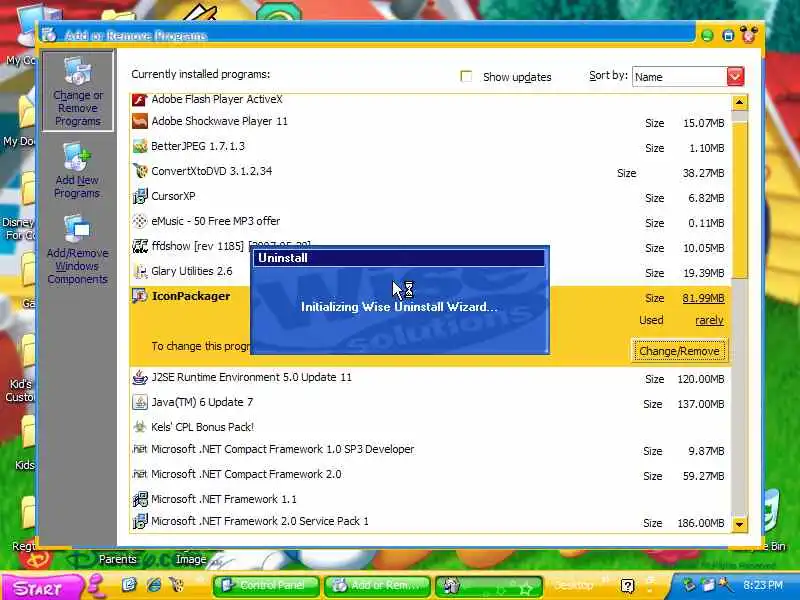Click the .NET Framework 2.0 Service Pack icon
This screenshot has width=800, height=600.
click(140, 521)
